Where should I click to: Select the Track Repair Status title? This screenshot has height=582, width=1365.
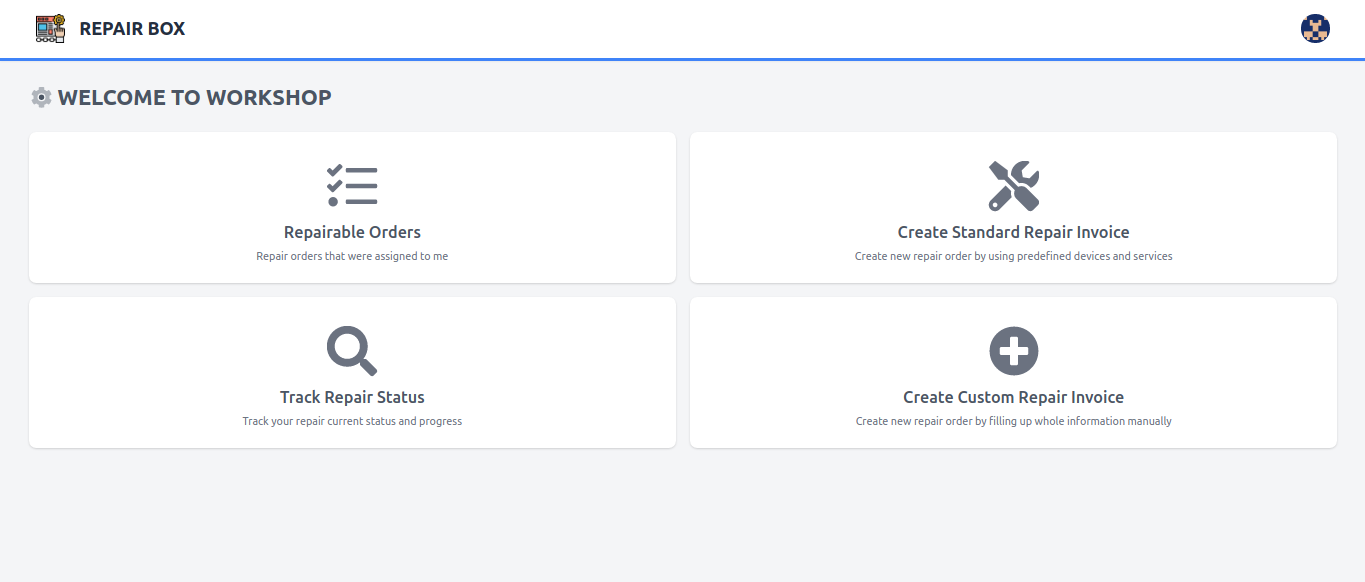352,397
